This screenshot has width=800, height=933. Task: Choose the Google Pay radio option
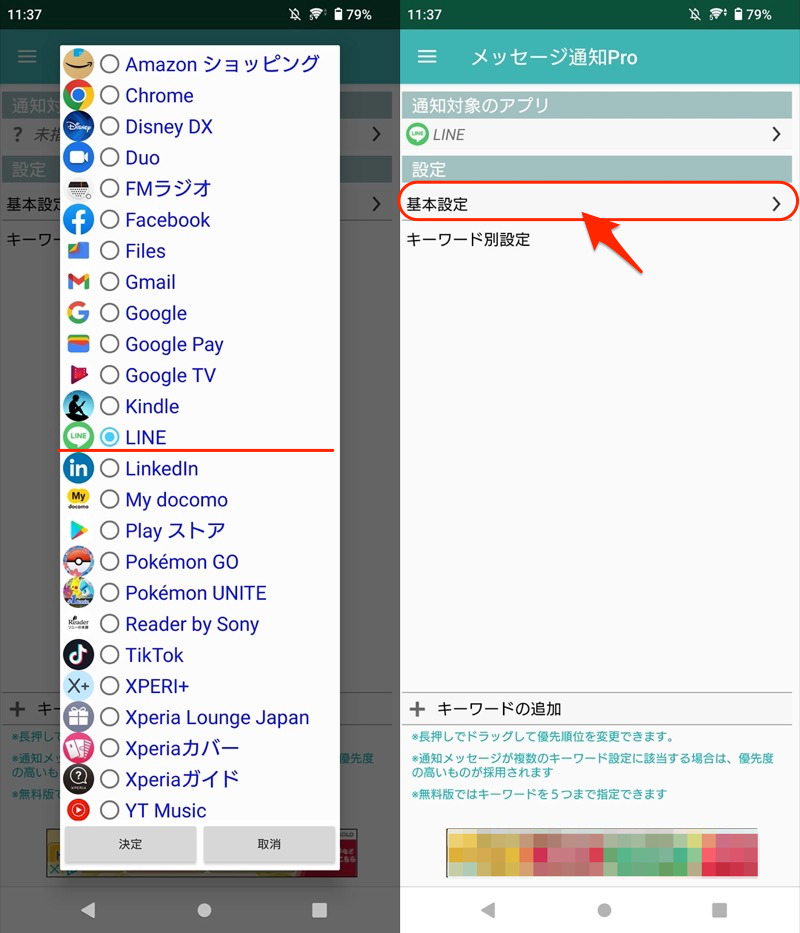109,345
